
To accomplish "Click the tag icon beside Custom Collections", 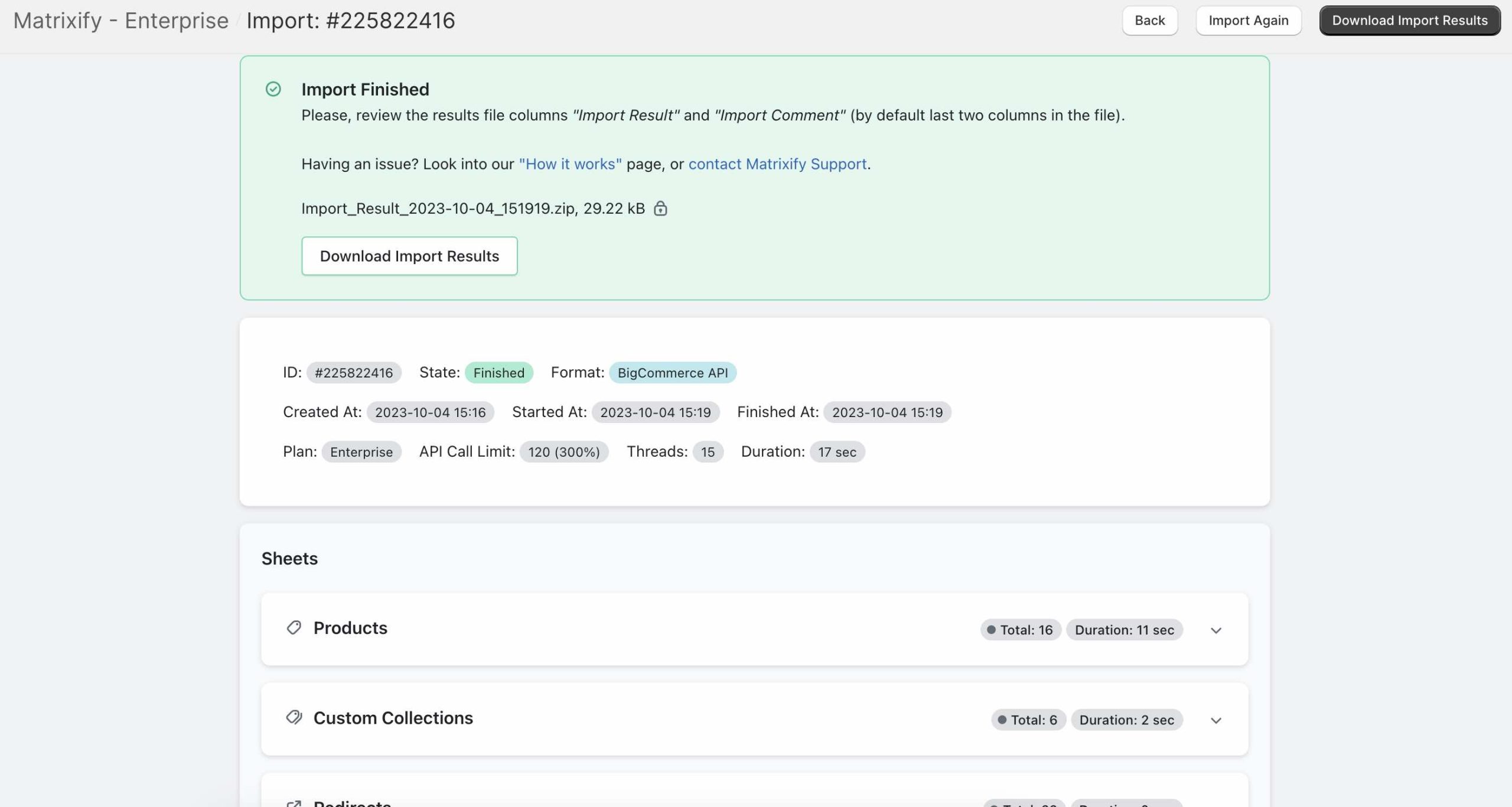I will 294,718.
